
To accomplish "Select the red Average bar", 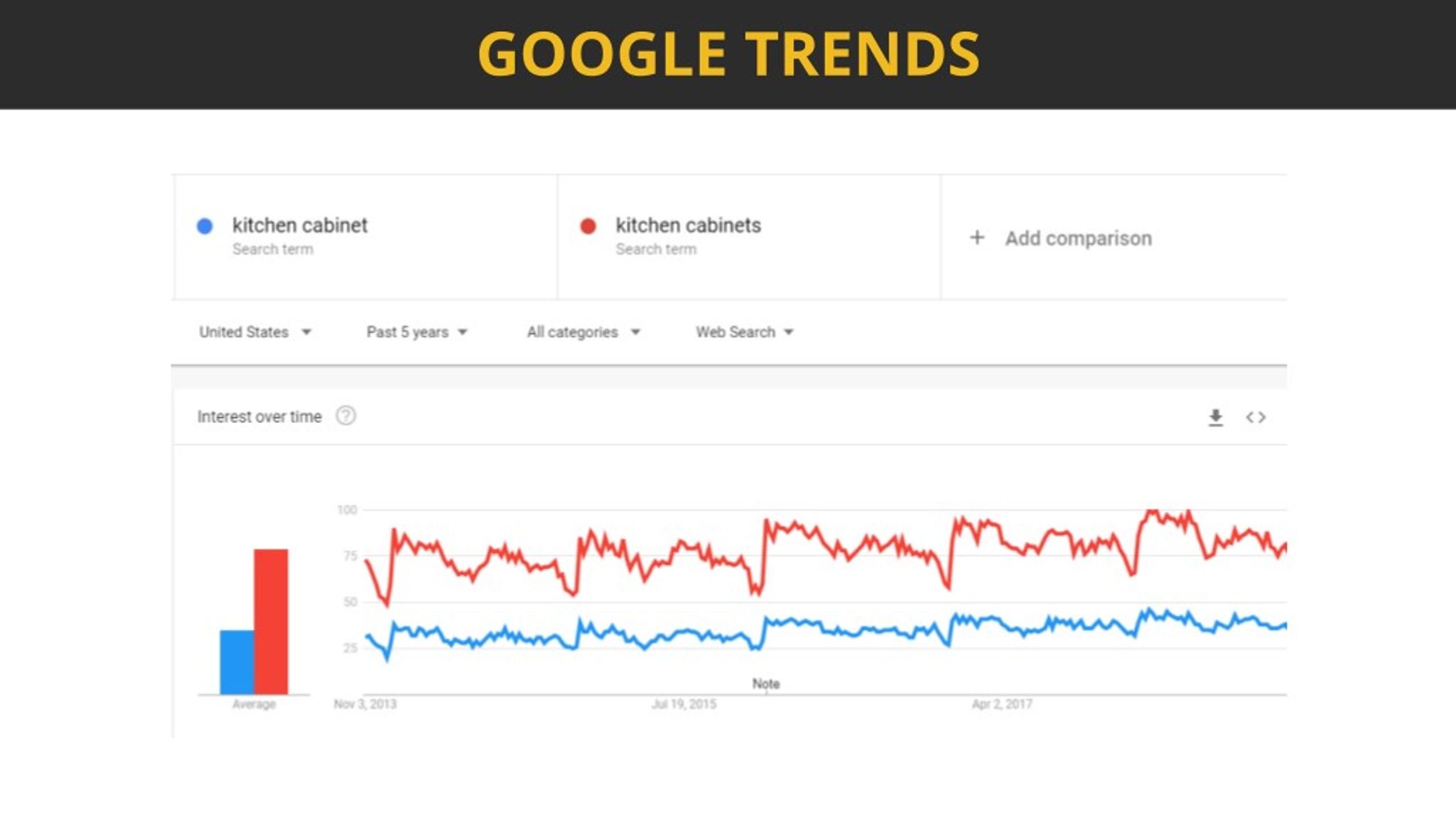I will pos(271,622).
